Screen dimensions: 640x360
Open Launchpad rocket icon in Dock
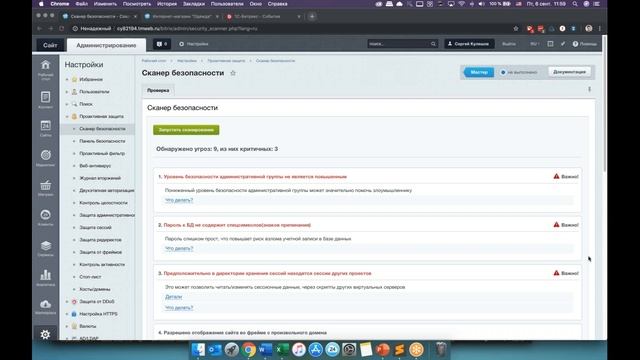pos(232,350)
